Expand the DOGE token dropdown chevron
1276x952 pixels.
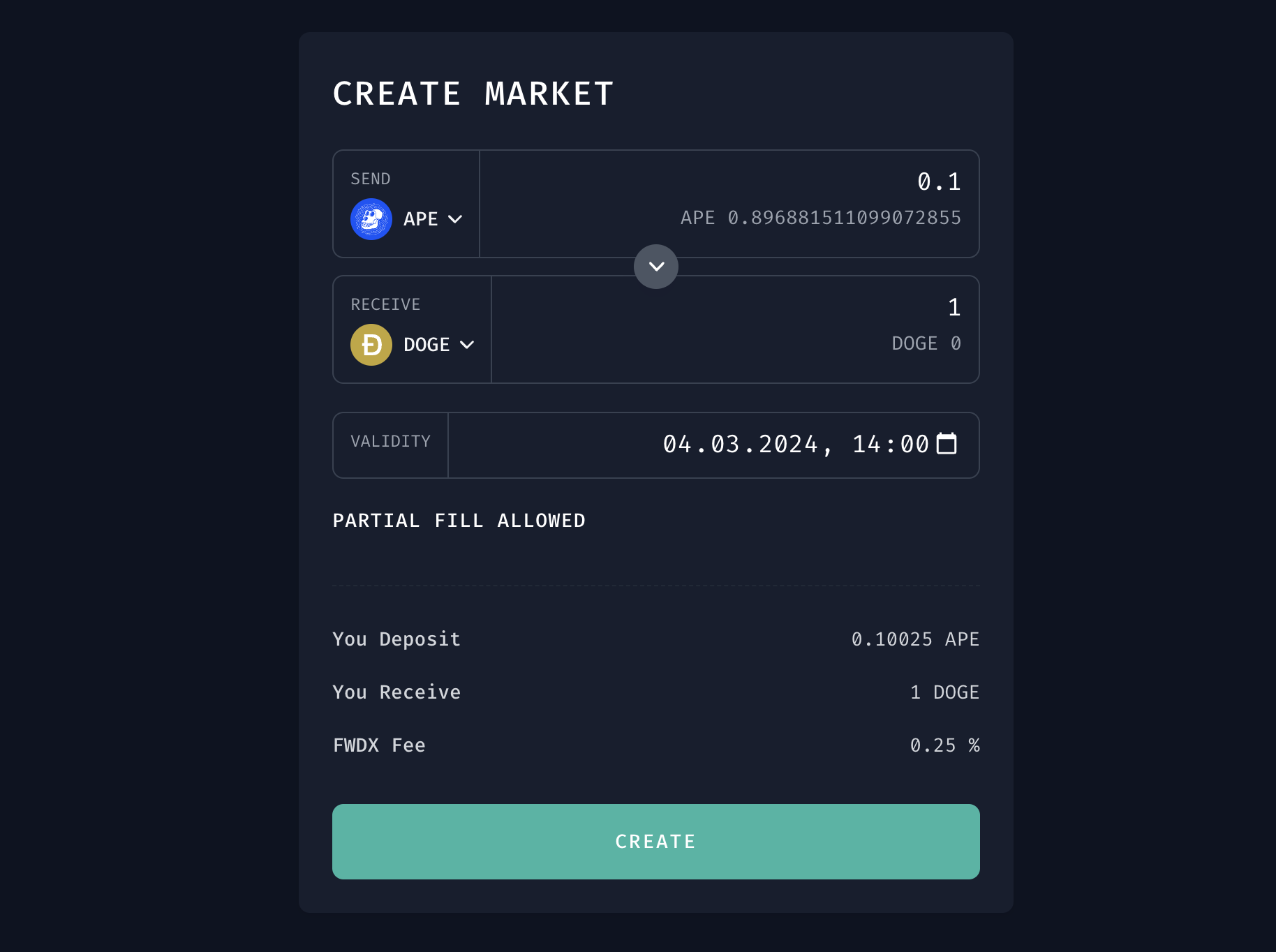tap(467, 345)
